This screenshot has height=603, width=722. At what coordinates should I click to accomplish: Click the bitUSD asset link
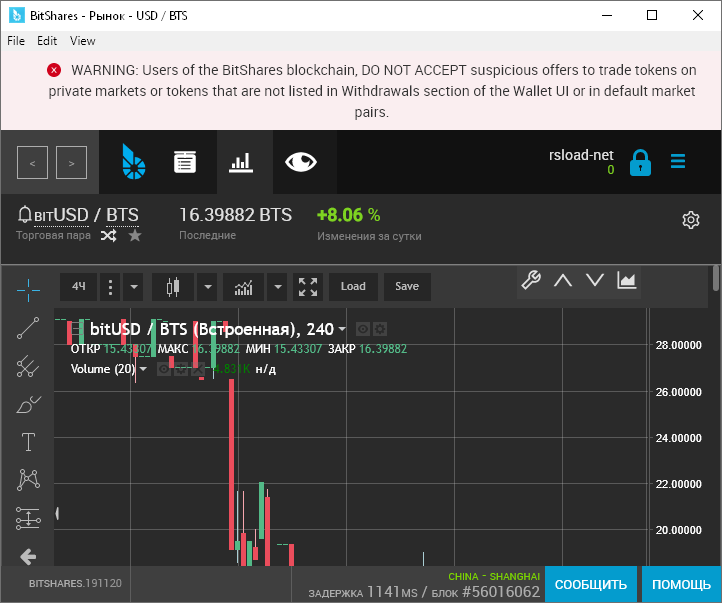pos(61,215)
